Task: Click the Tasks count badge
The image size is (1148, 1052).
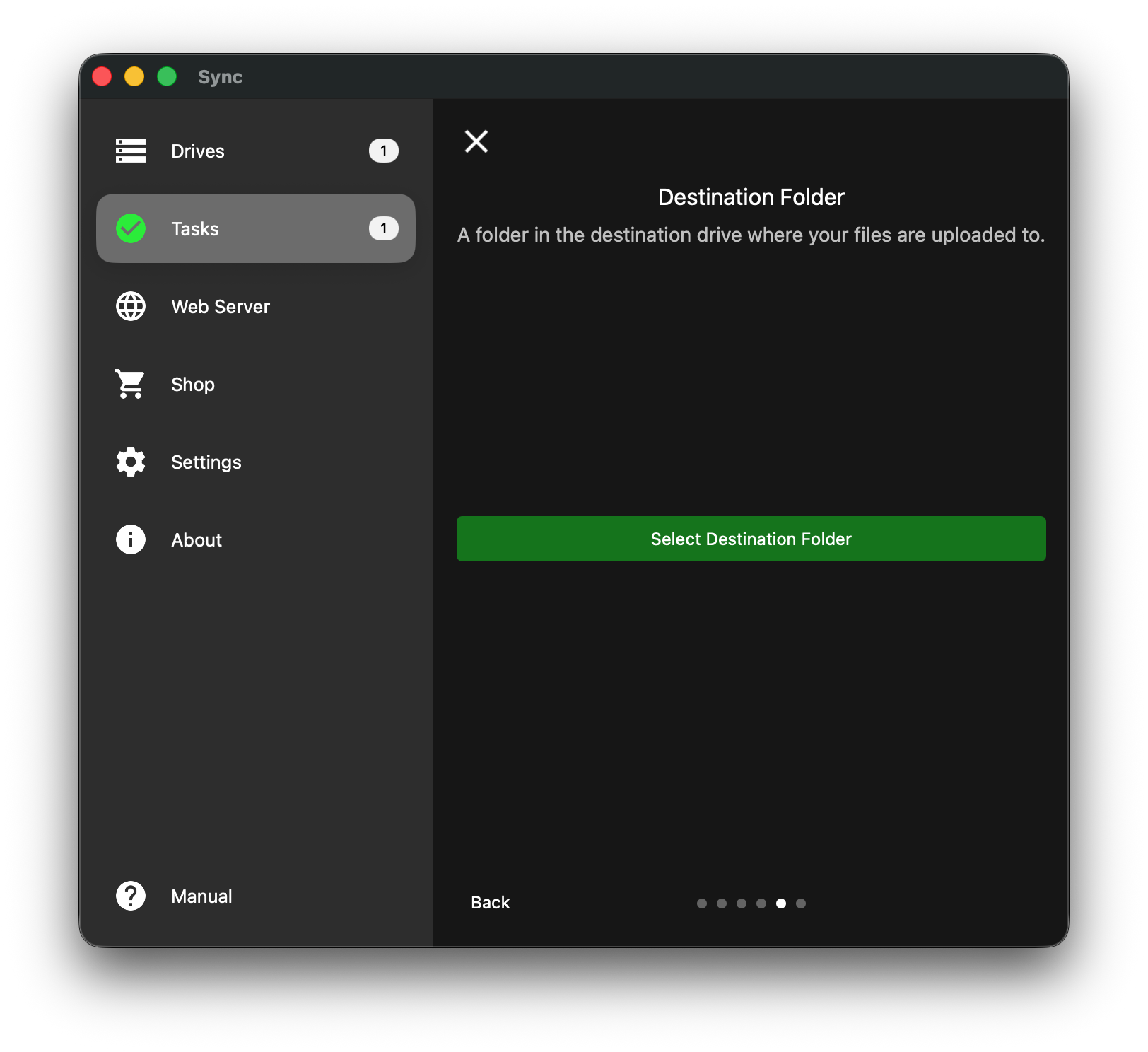Action: [383, 228]
